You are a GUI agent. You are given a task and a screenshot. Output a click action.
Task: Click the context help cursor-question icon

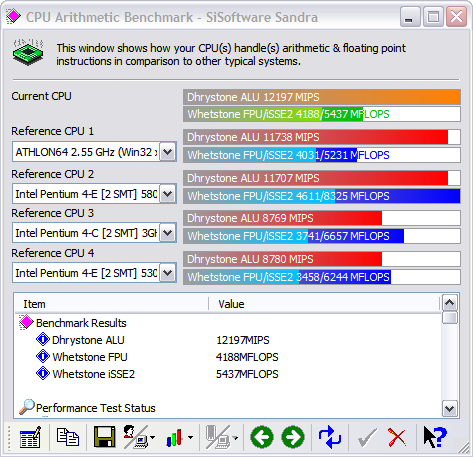(435, 437)
